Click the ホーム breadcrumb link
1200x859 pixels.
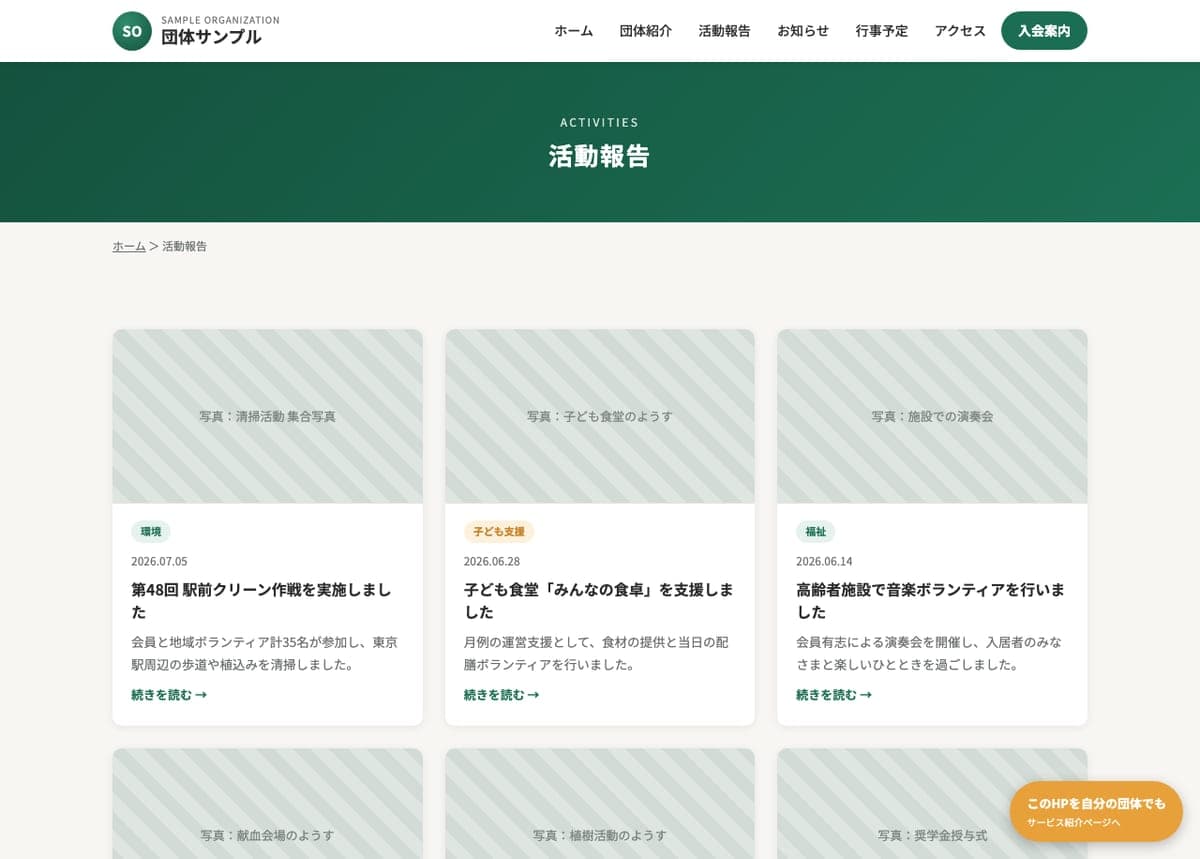coord(129,246)
